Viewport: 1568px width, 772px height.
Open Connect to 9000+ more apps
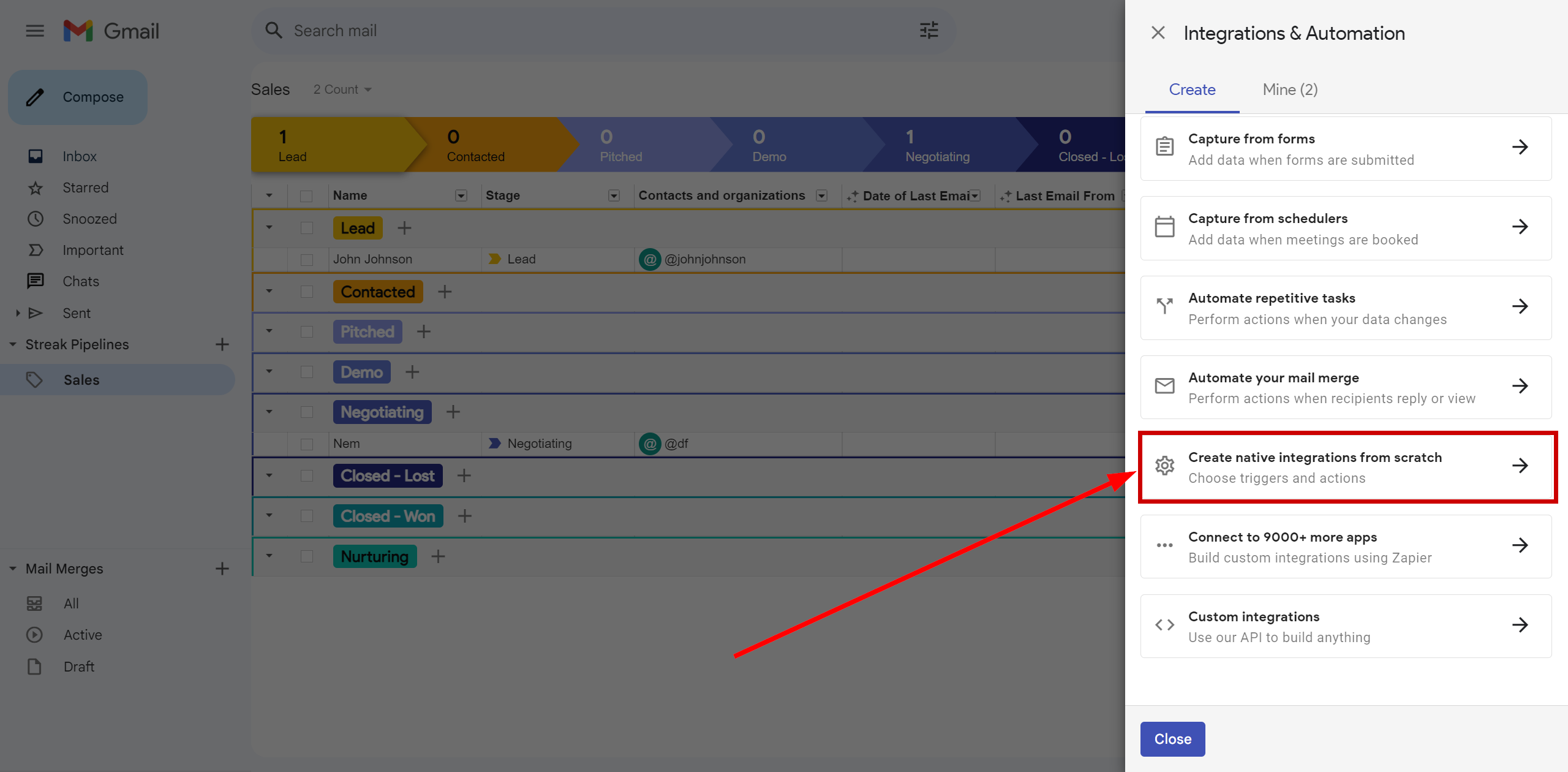(1346, 547)
